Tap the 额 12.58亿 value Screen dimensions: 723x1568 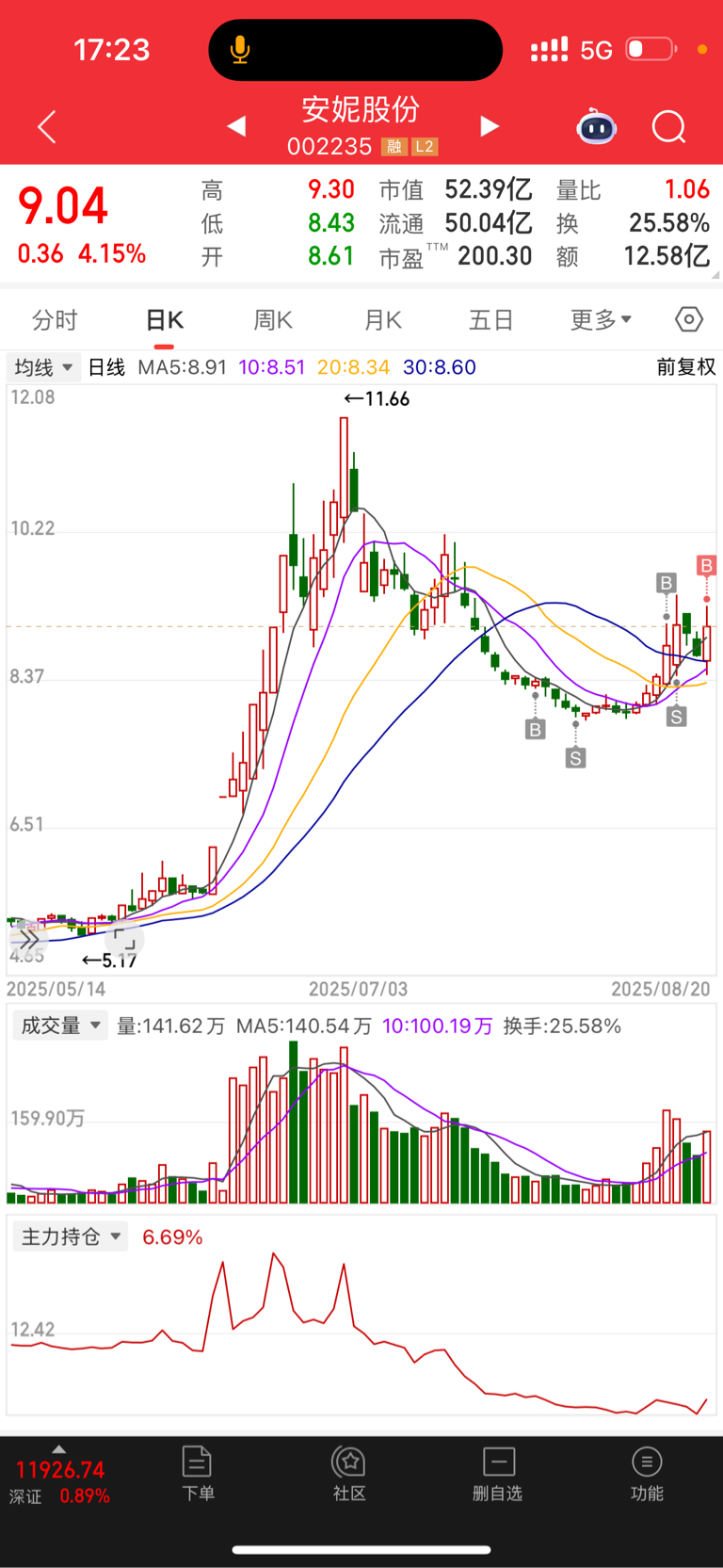[x=667, y=256]
